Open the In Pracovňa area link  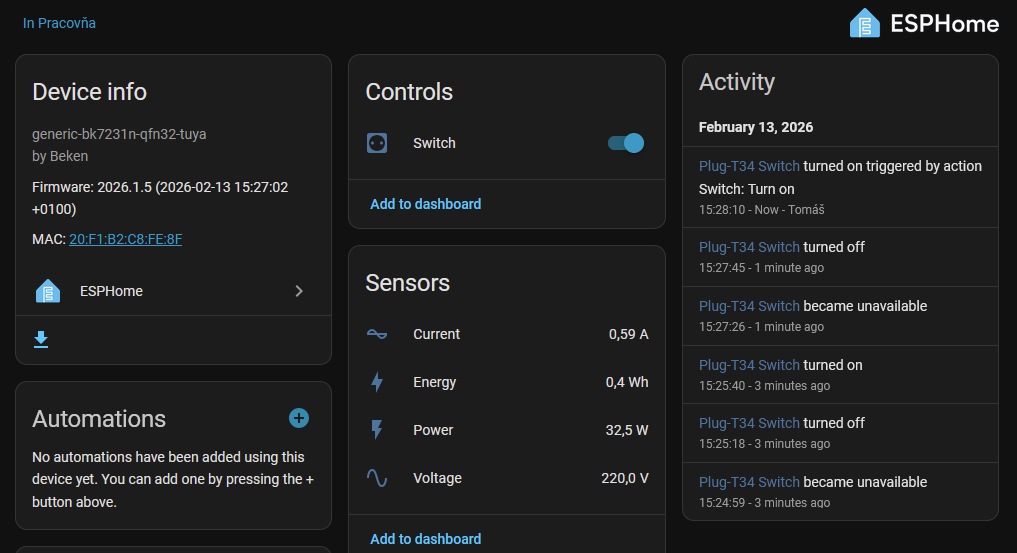[x=59, y=23]
